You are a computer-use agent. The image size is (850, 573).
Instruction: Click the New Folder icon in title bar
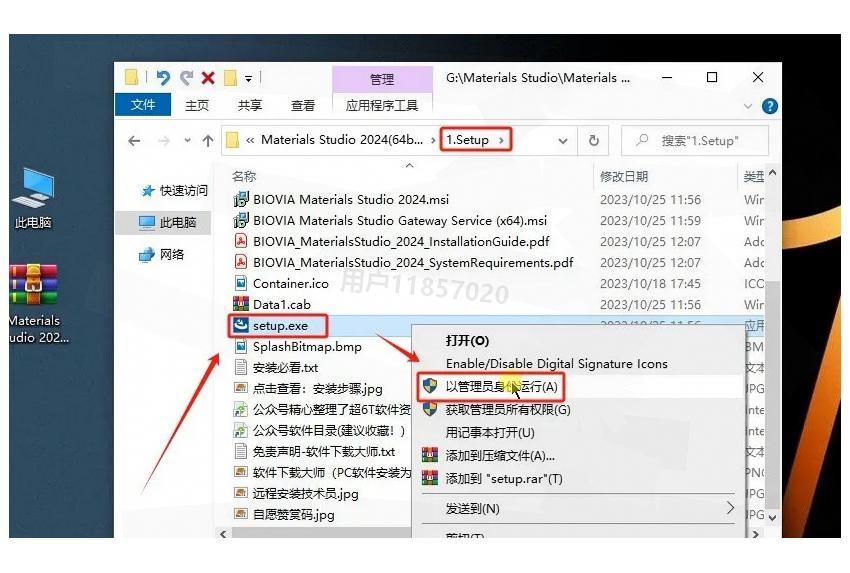(x=230, y=78)
